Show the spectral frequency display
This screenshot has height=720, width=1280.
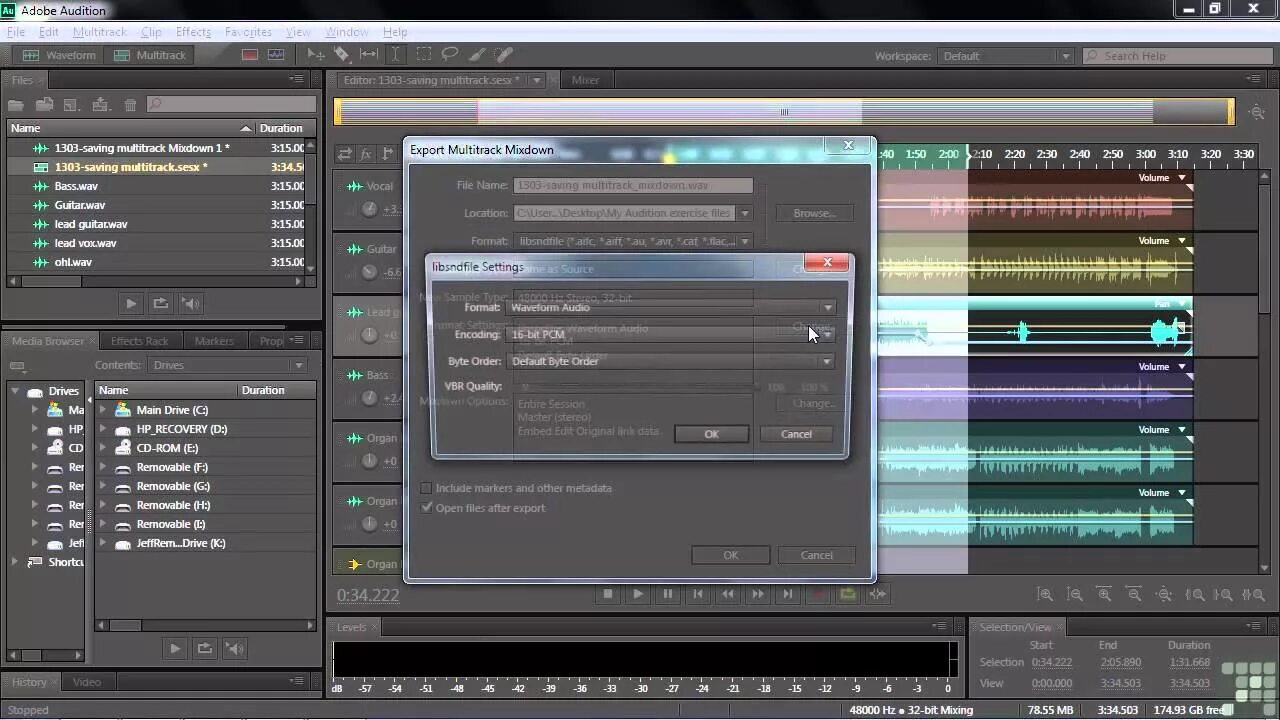250,55
